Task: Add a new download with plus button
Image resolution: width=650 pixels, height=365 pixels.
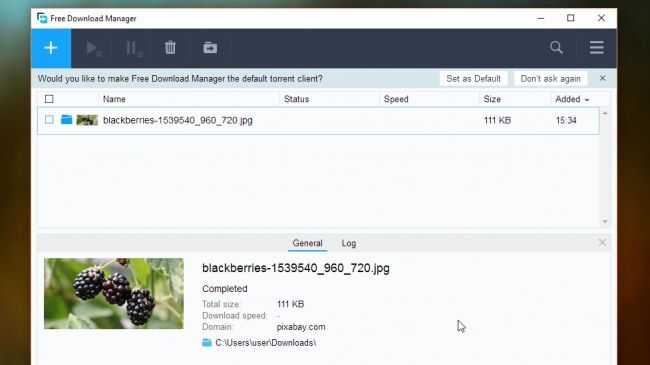Action: pyautogui.click(x=51, y=48)
